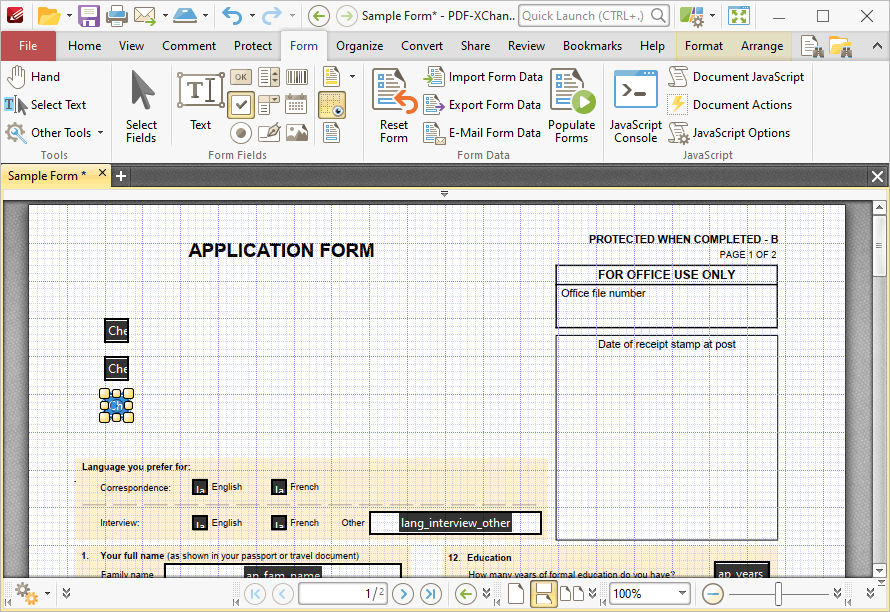Open the Format ribbon tab
The height and width of the screenshot is (612, 890).
[x=704, y=46]
